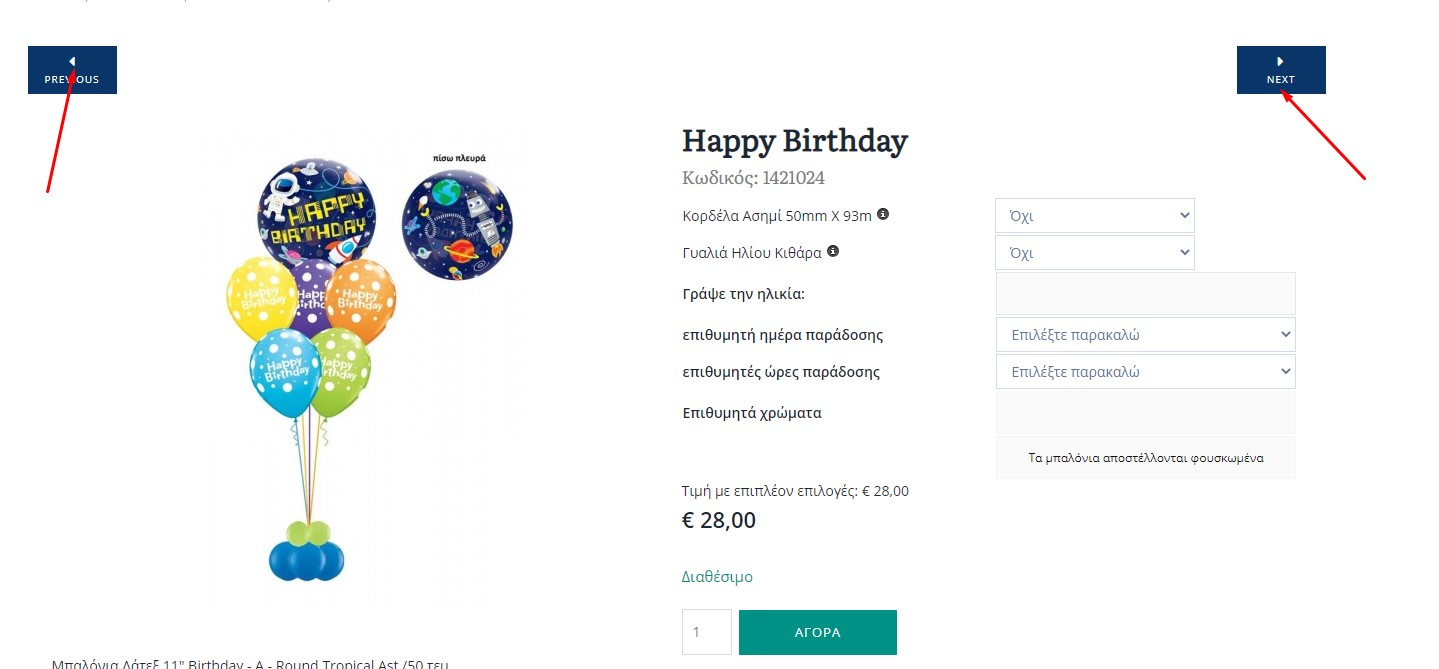
Task: Click the right arrow on Next button
Action: click(1280, 62)
